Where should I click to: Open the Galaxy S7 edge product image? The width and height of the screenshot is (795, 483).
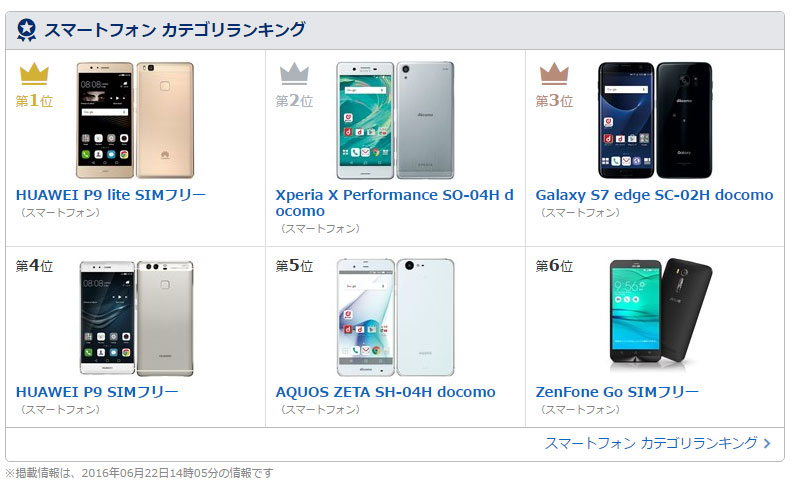655,120
